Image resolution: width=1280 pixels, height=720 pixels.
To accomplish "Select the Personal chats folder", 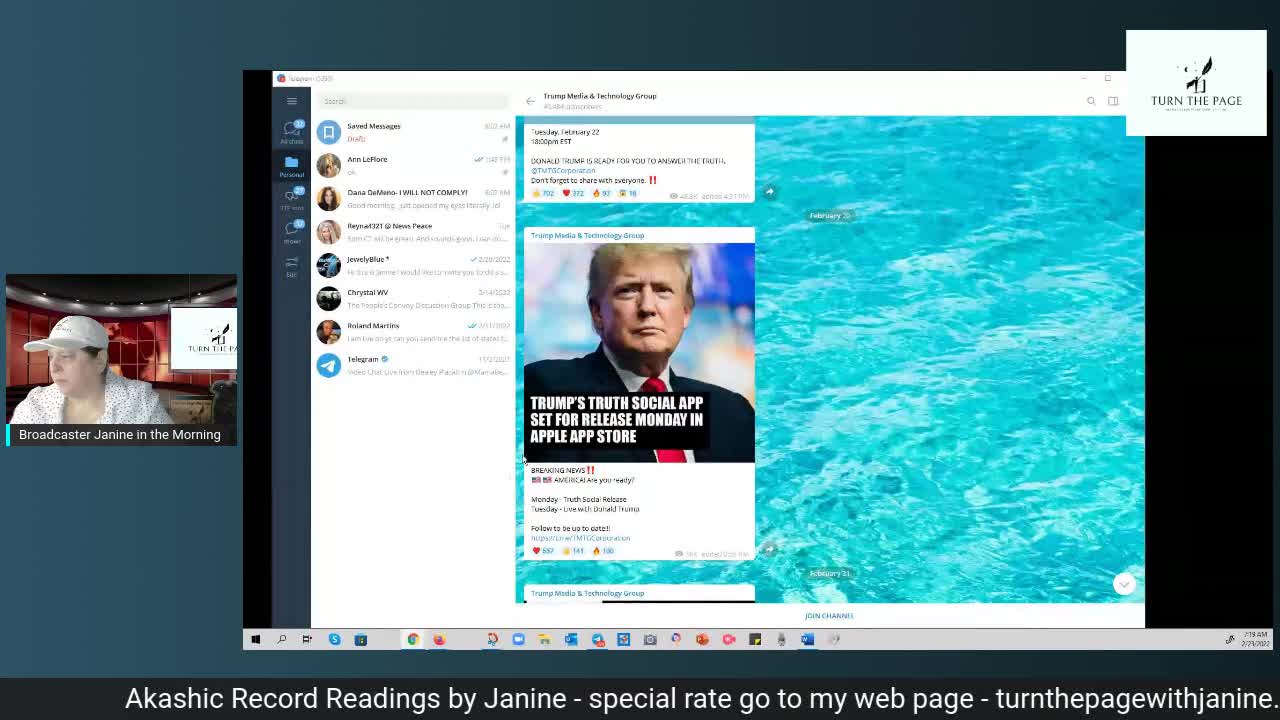I will pos(291,166).
